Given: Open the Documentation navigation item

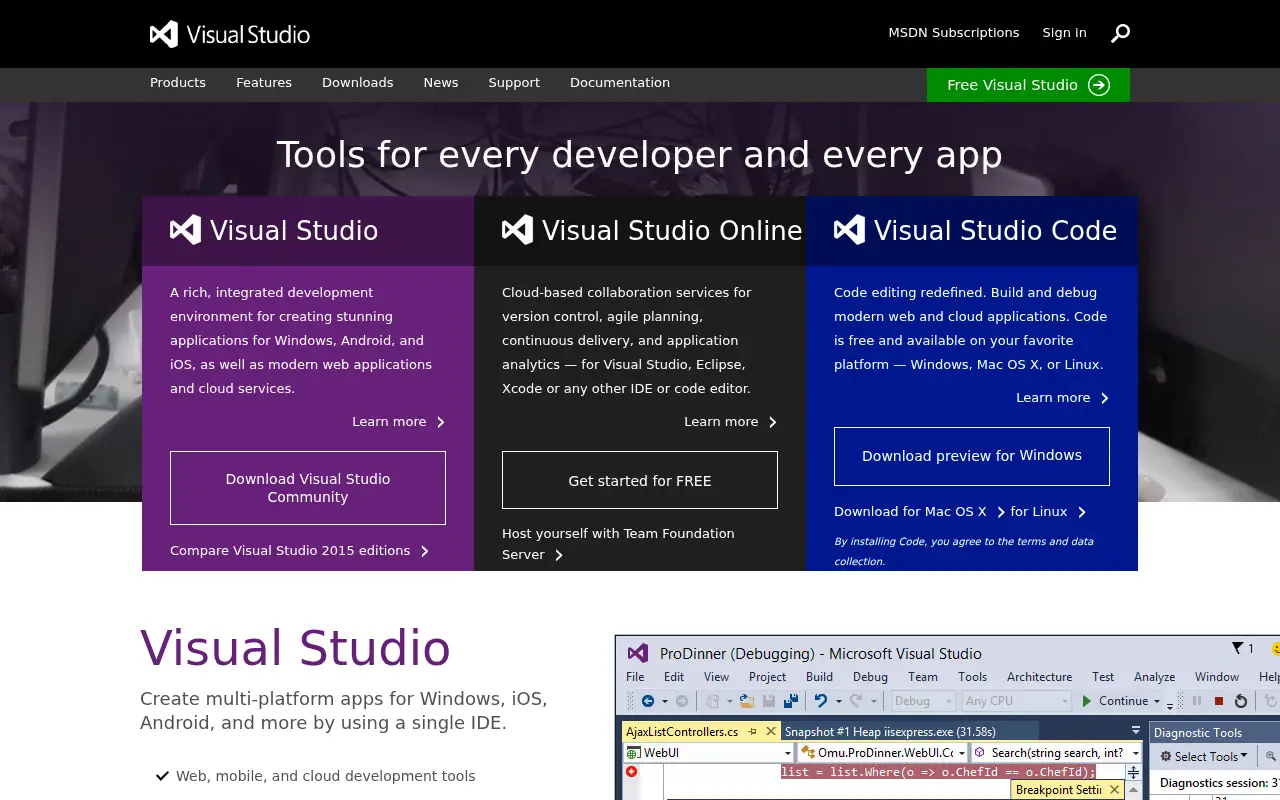Looking at the screenshot, I should click(620, 83).
